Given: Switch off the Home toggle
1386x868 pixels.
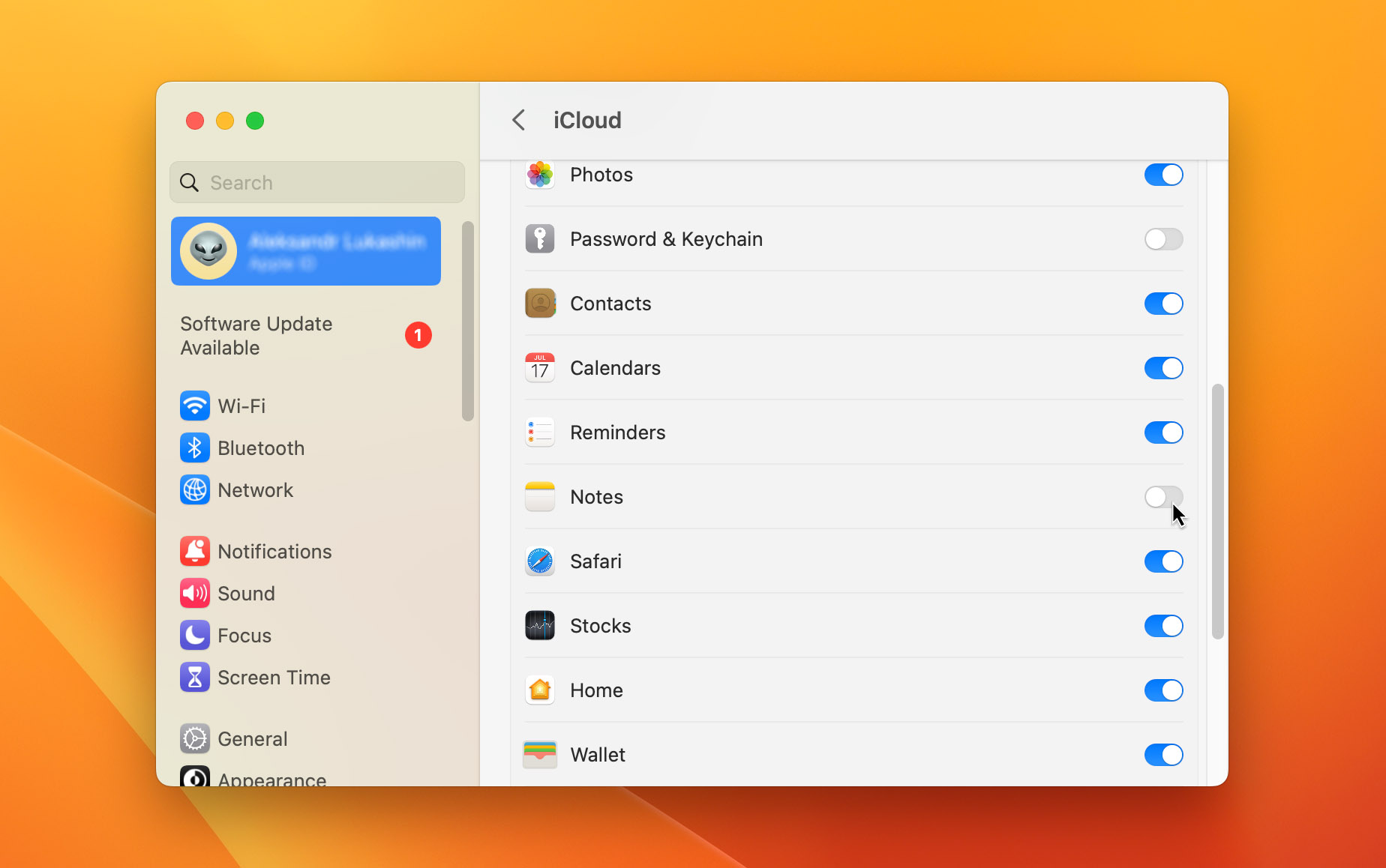Looking at the screenshot, I should (1164, 690).
